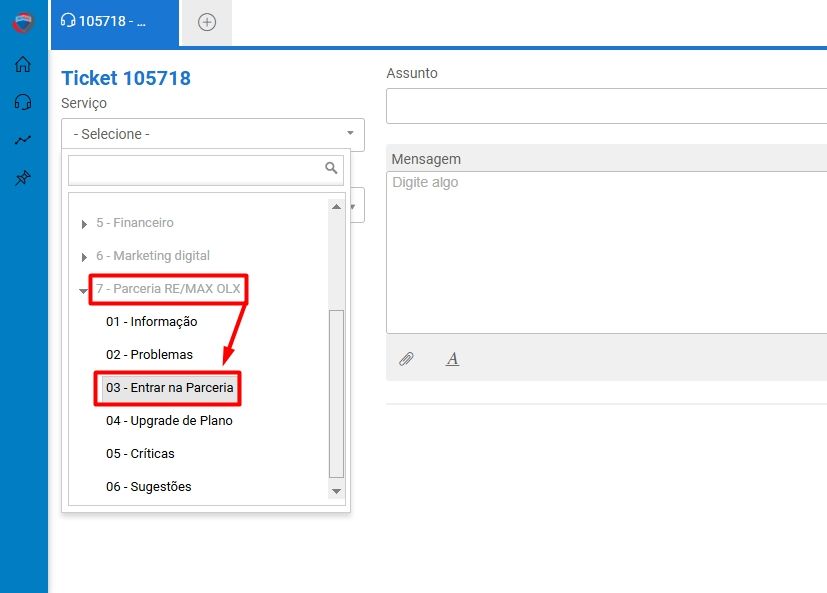The image size is (827, 593).
Task: Select 02 - Problemas service
Action: pos(149,355)
